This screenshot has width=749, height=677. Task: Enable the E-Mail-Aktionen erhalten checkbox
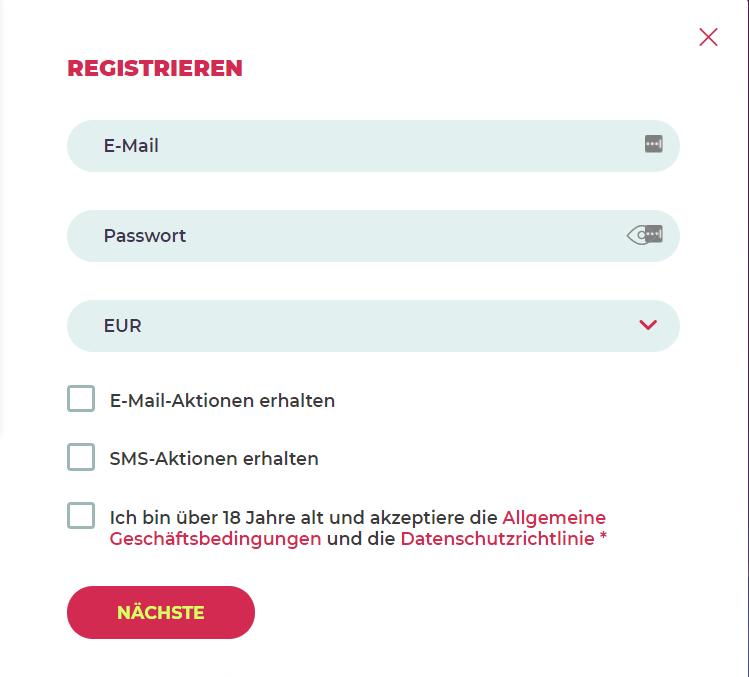pos(81,399)
